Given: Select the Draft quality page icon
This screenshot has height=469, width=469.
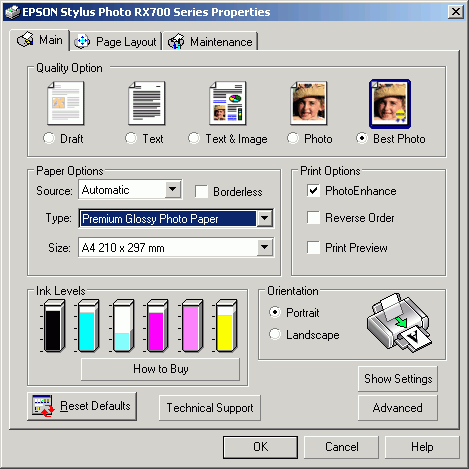Looking at the screenshot, I should 66,103.
